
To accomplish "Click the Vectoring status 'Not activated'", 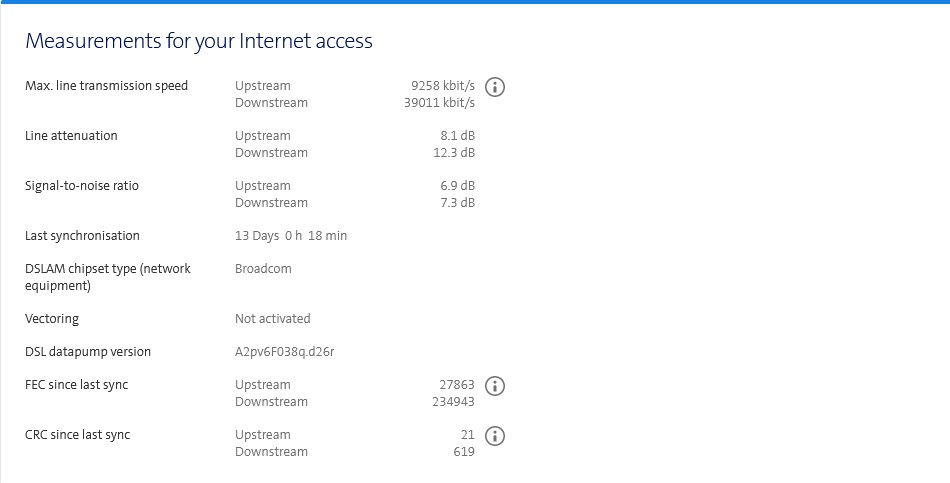I will pyautogui.click(x=272, y=319).
